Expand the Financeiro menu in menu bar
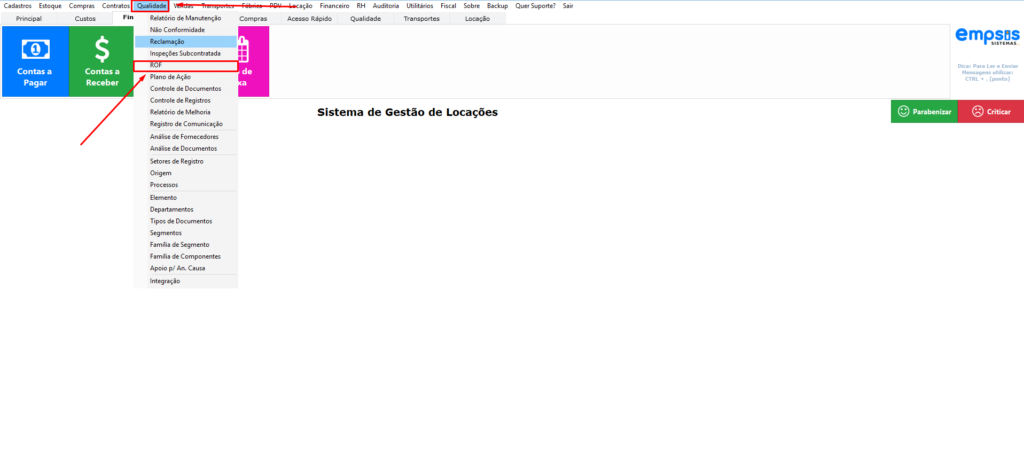Image resolution: width=1024 pixels, height=468 pixels. (334, 6)
